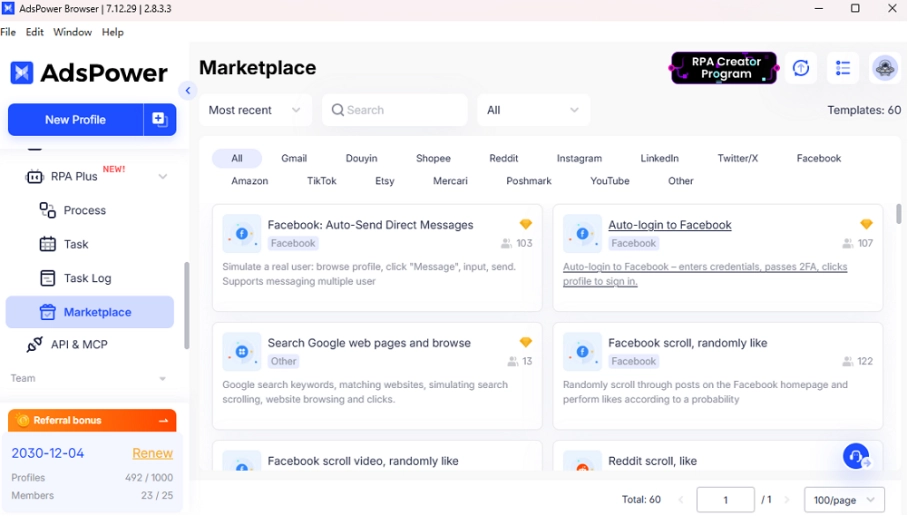Click the Marketplace shop icon in sidebar
The width and height of the screenshot is (908, 516).
(47, 312)
